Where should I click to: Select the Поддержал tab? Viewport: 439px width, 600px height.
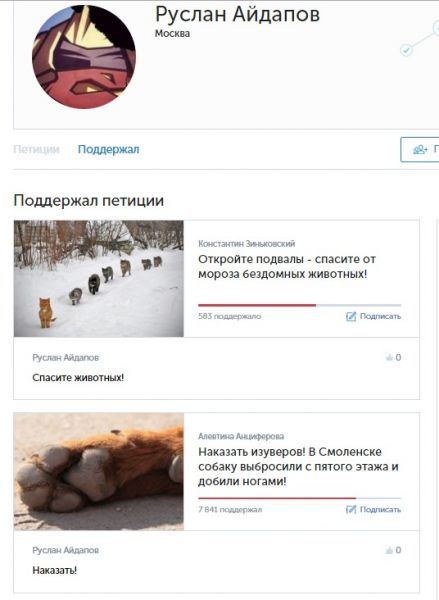(x=108, y=149)
